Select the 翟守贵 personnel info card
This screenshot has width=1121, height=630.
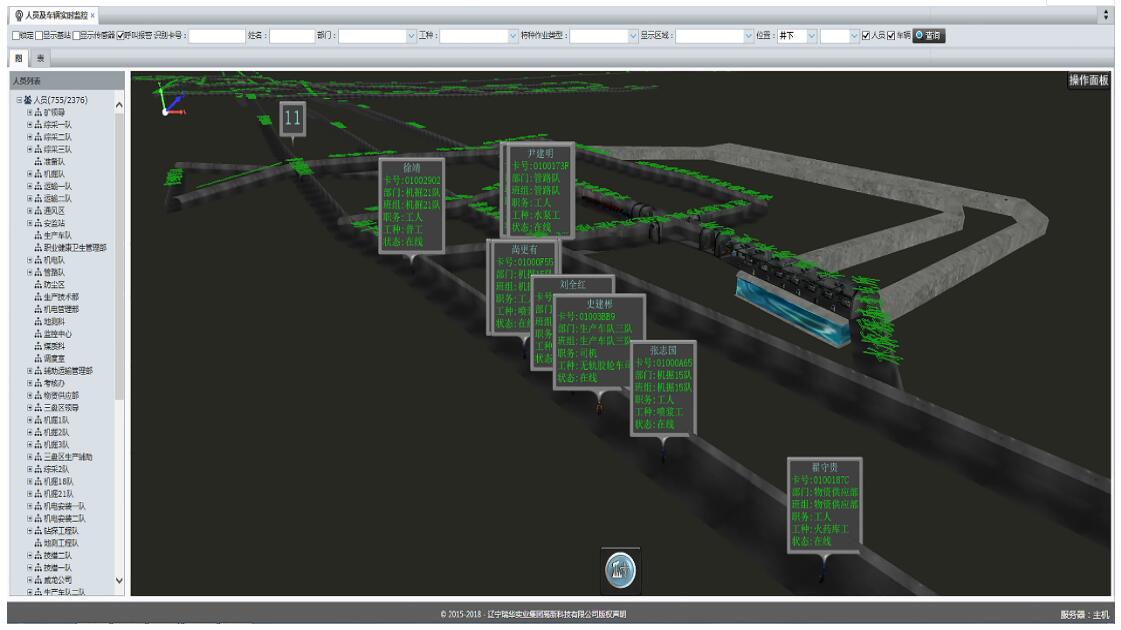coord(824,505)
